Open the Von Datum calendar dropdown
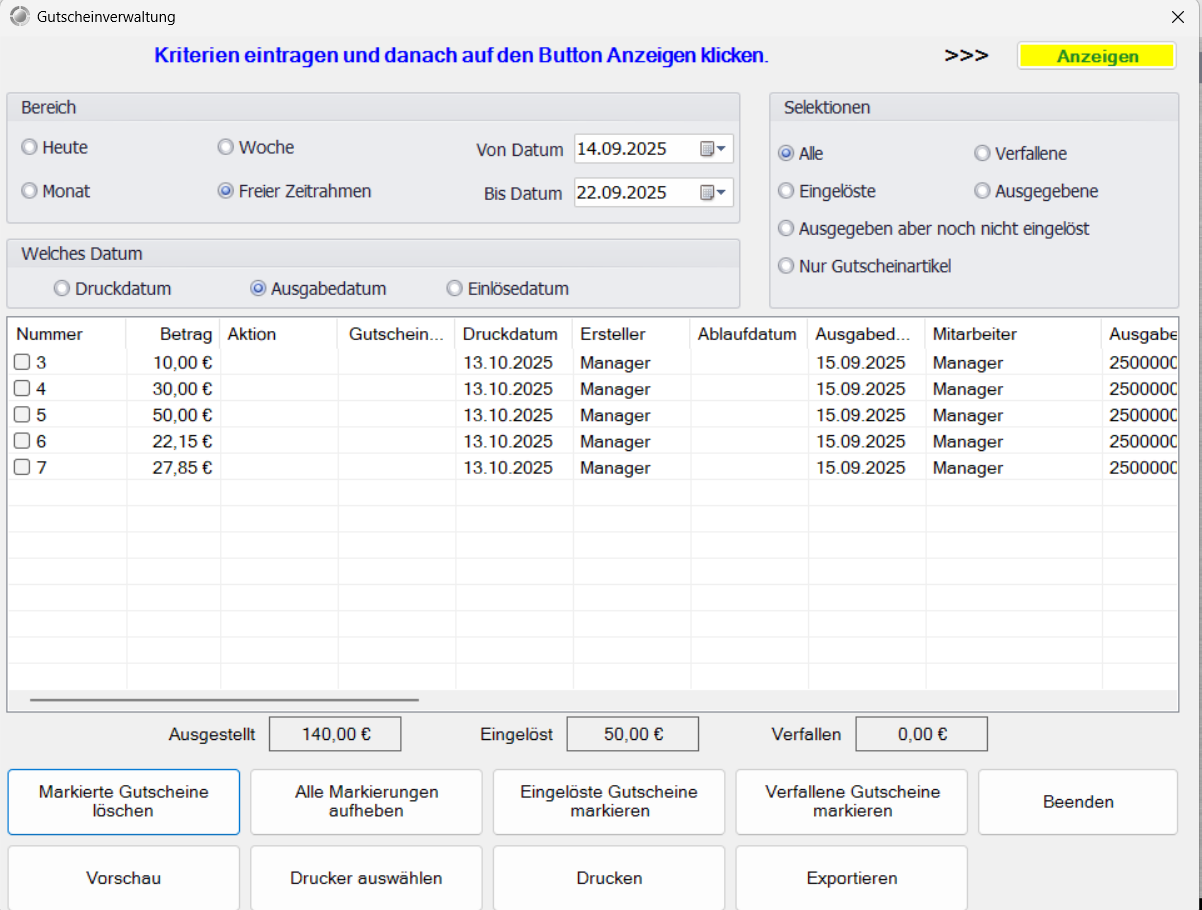Screen dimensions: 1202x910 coord(714,150)
